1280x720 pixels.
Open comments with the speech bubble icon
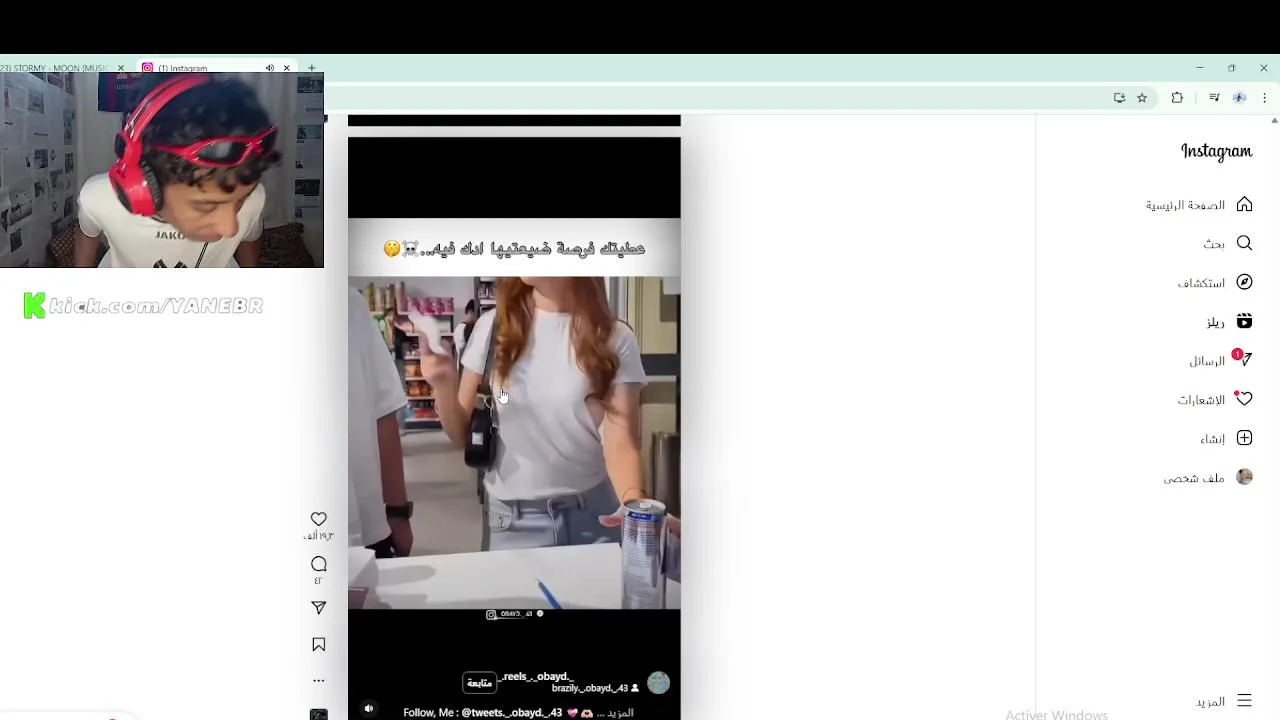pyautogui.click(x=318, y=564)
